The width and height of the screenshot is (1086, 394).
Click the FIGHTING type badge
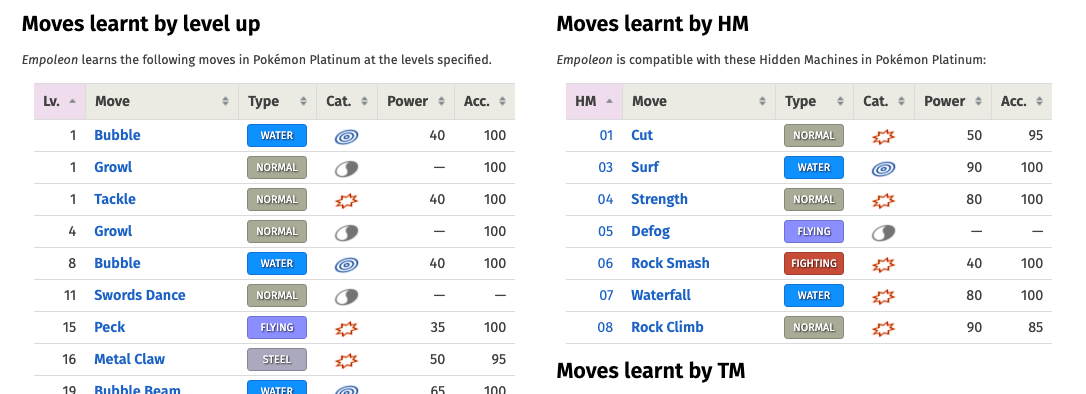tap(814, 263)
